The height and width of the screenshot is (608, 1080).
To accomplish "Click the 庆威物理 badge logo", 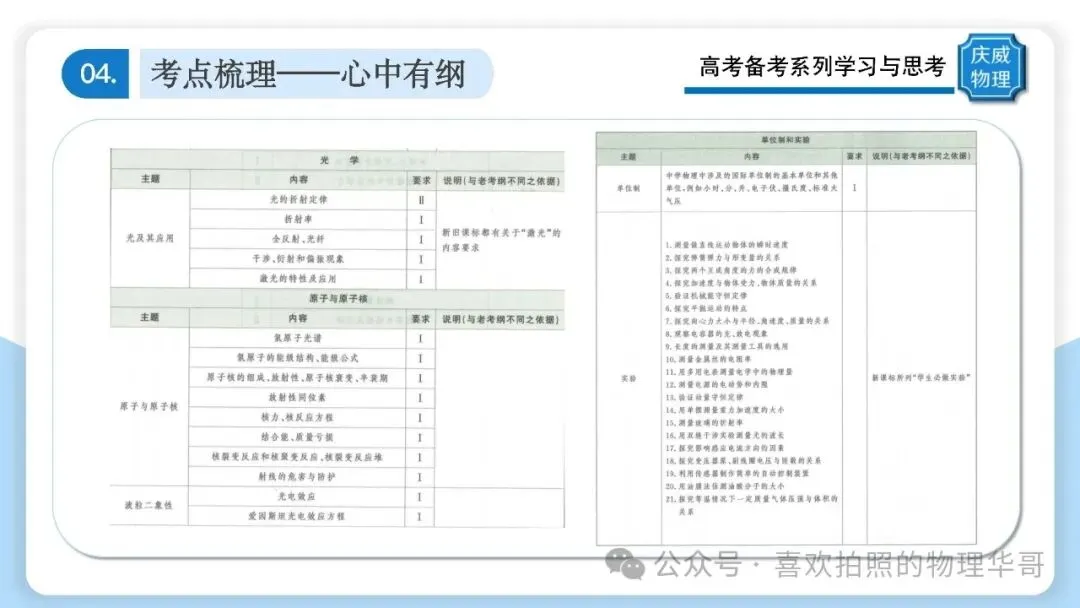I will click(992, 67).
